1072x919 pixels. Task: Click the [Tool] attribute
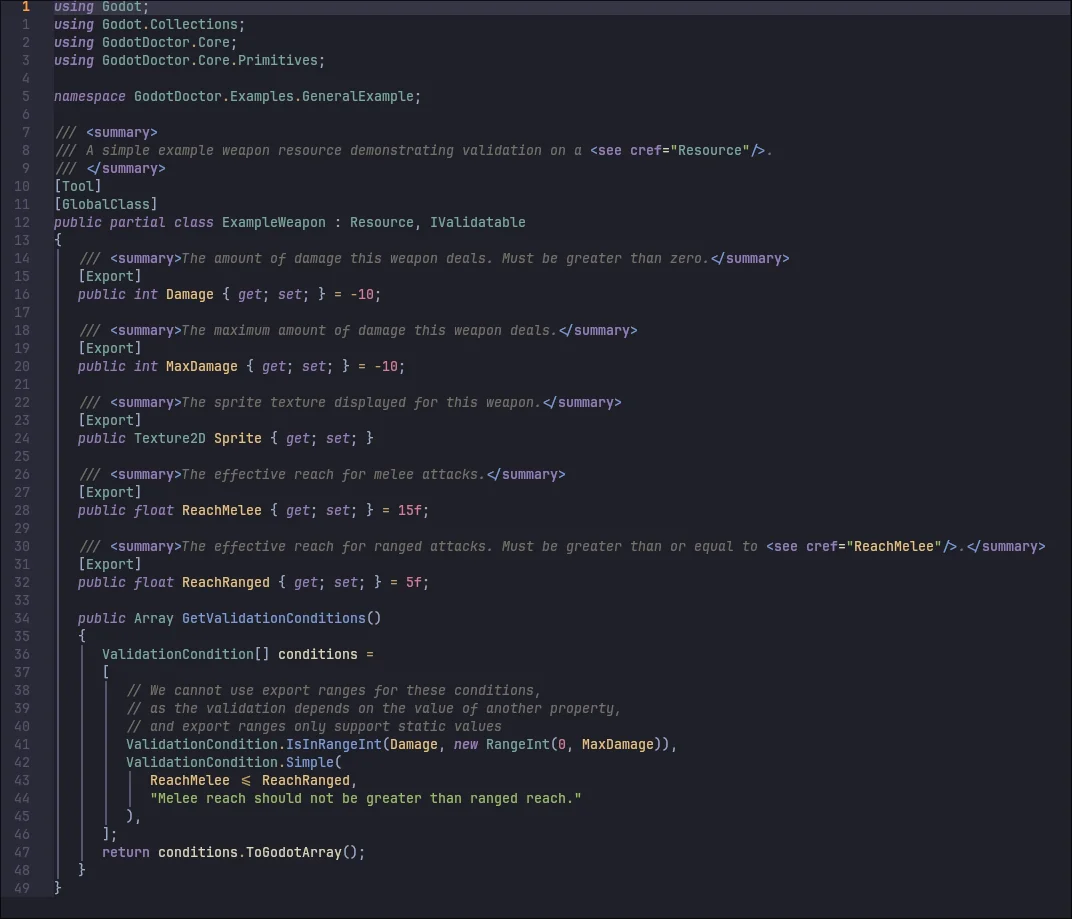pyautogui.click(x=78, y=186)
